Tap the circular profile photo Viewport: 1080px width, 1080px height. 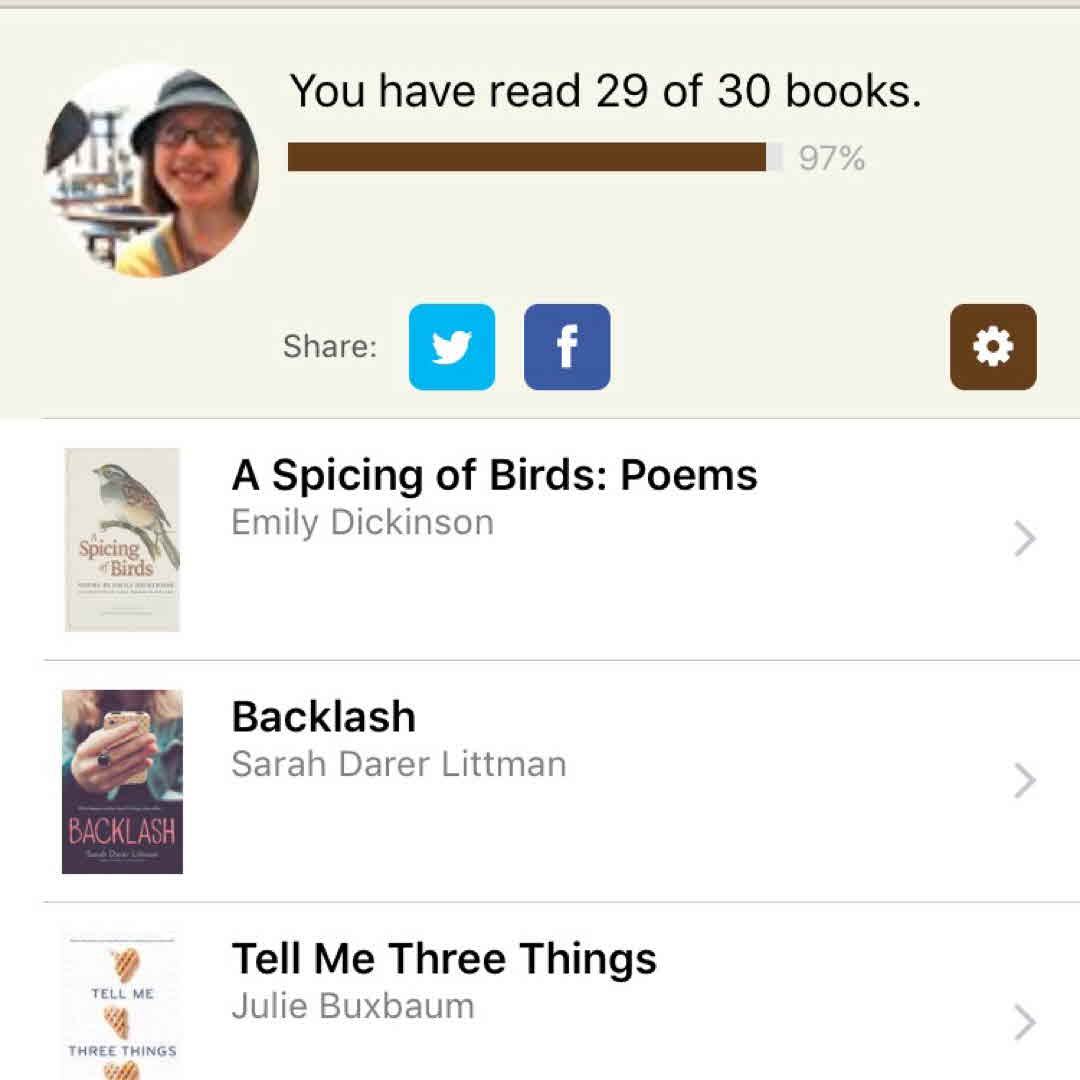point(152,170)
